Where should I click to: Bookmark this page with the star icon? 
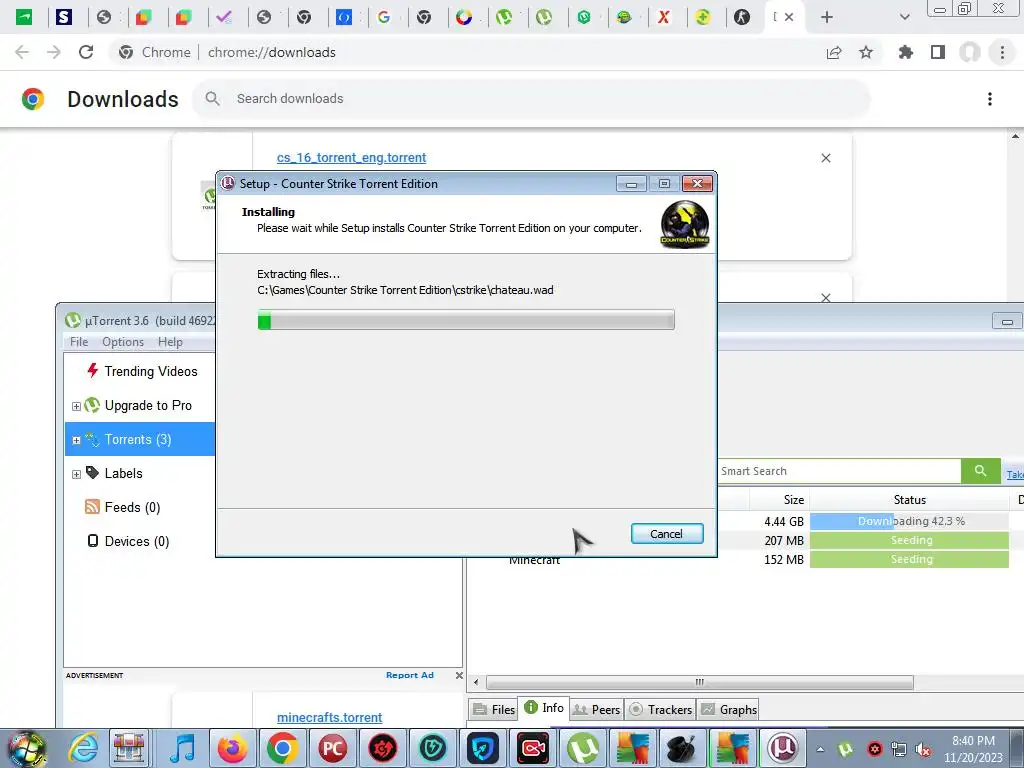[x=865, y=52]
